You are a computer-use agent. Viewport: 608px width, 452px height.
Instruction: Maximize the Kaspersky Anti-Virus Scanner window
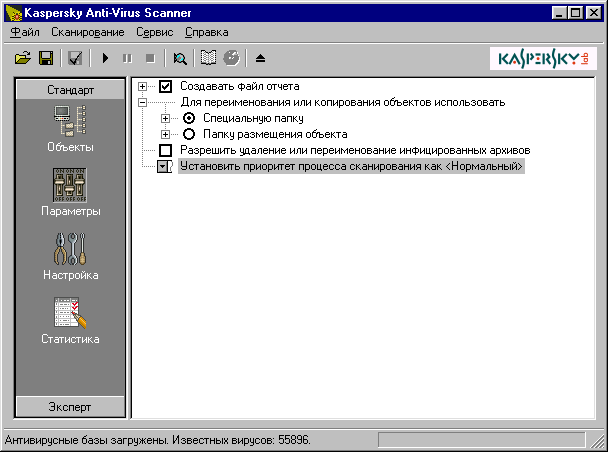tap(575, 13)
